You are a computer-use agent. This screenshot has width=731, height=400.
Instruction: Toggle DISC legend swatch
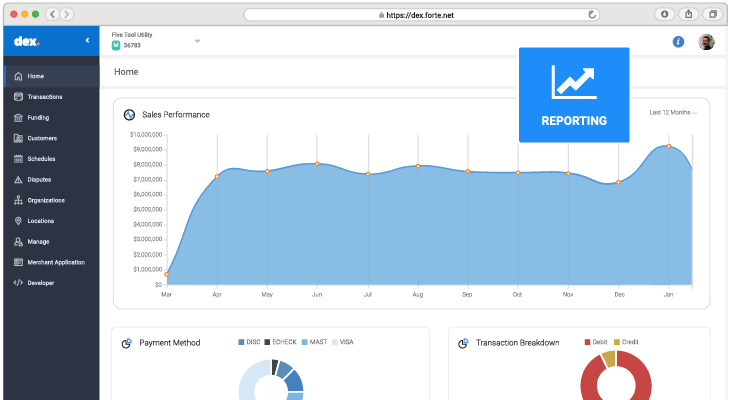point(241,342)
